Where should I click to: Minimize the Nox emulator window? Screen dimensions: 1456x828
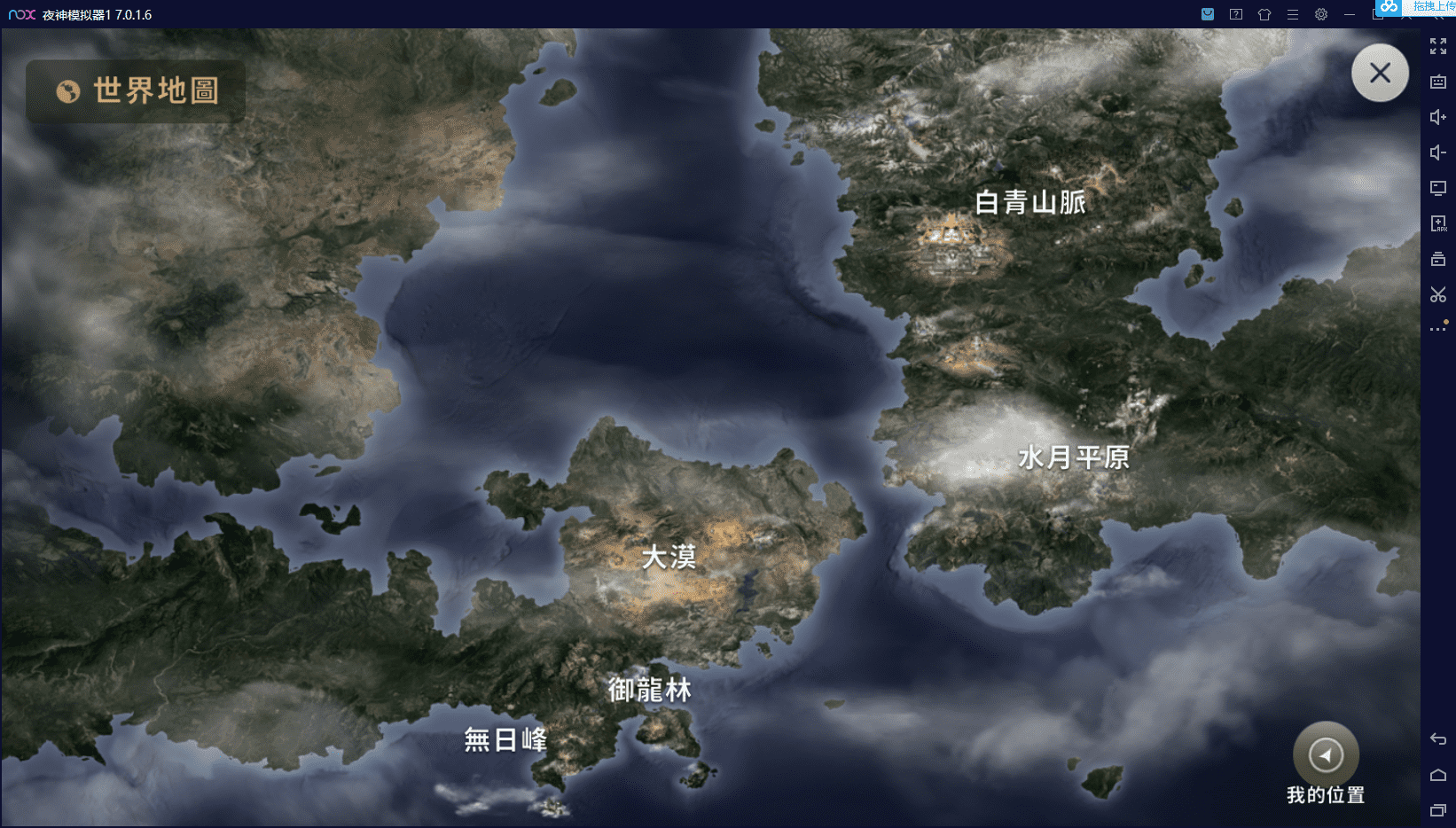click(1350, 14)
